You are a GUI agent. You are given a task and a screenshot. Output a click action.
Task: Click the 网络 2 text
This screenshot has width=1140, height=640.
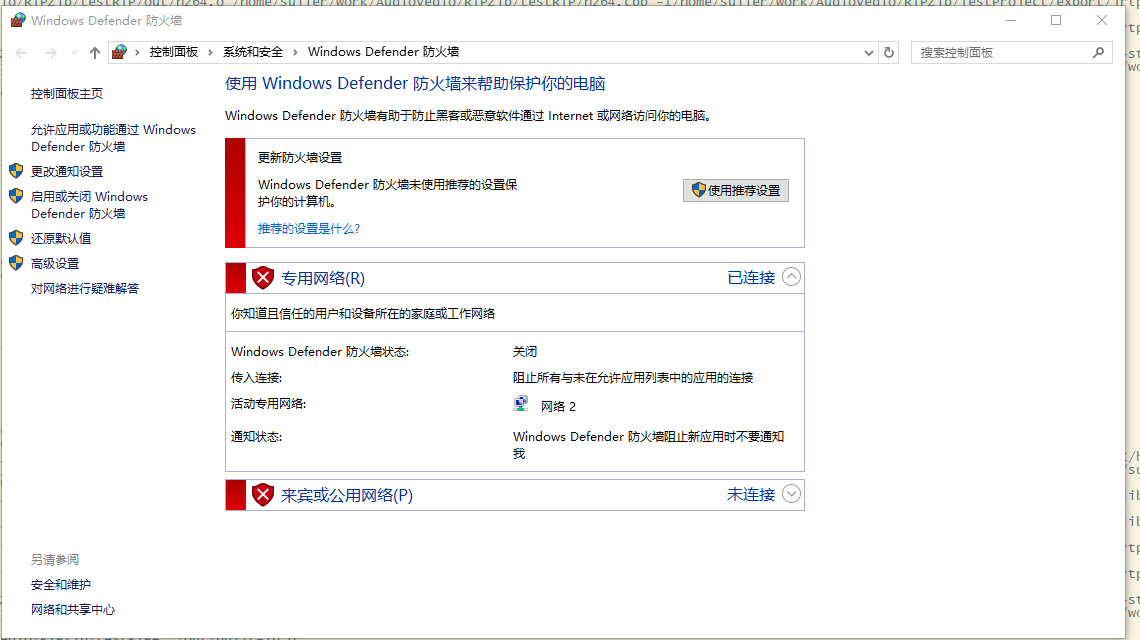[x=558, y=407]
